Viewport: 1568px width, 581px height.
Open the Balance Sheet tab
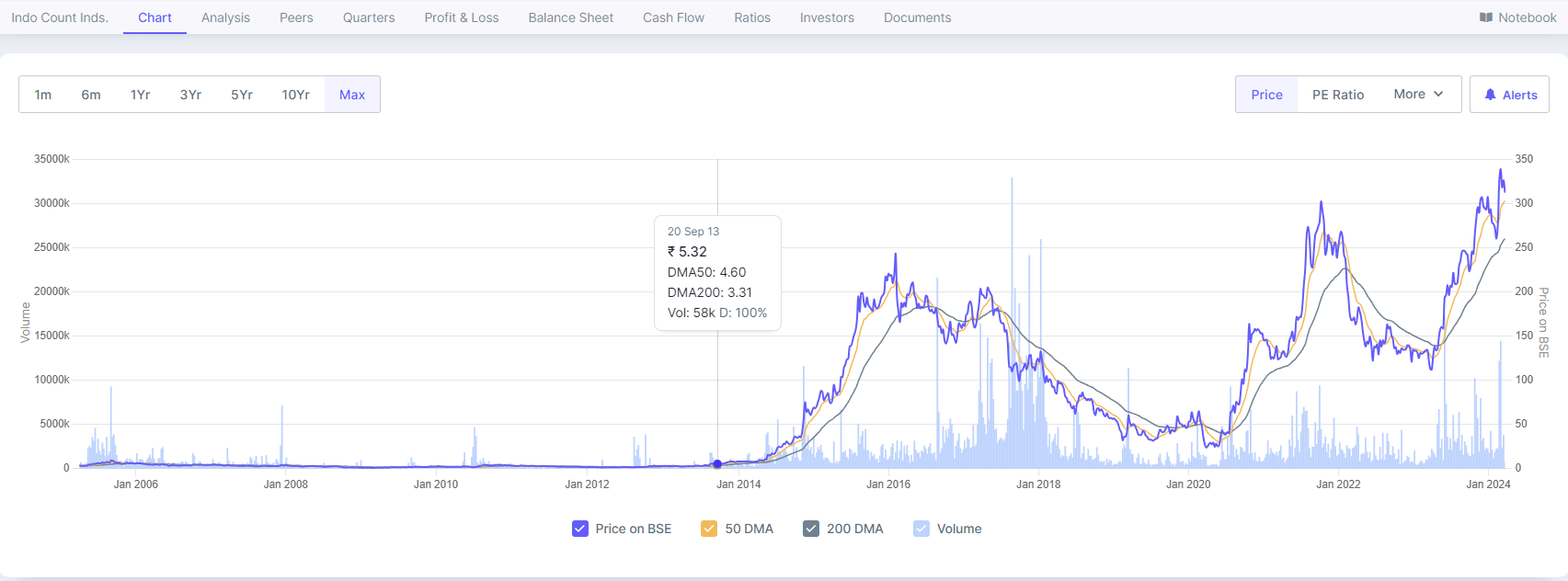point(570,17)
